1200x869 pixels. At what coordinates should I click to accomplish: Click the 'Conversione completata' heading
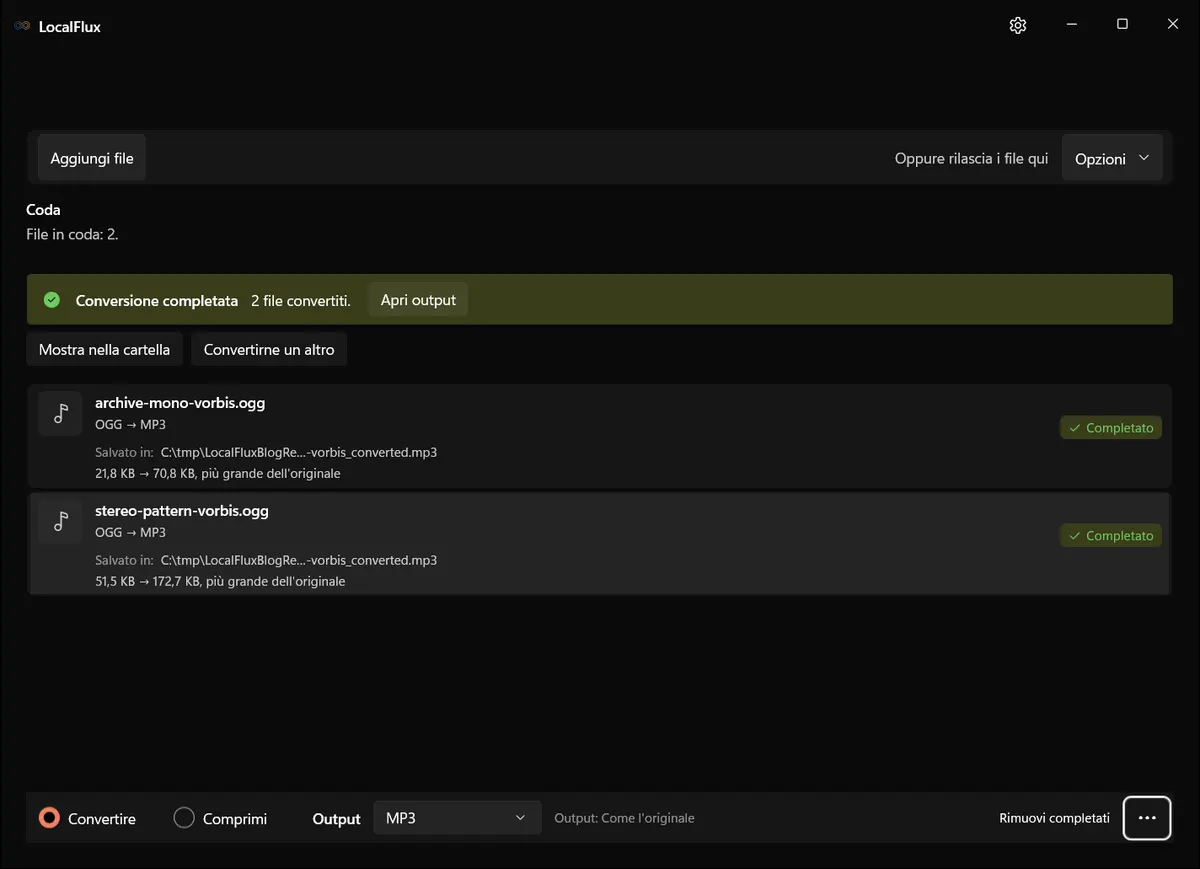click(x=157, y=300)
